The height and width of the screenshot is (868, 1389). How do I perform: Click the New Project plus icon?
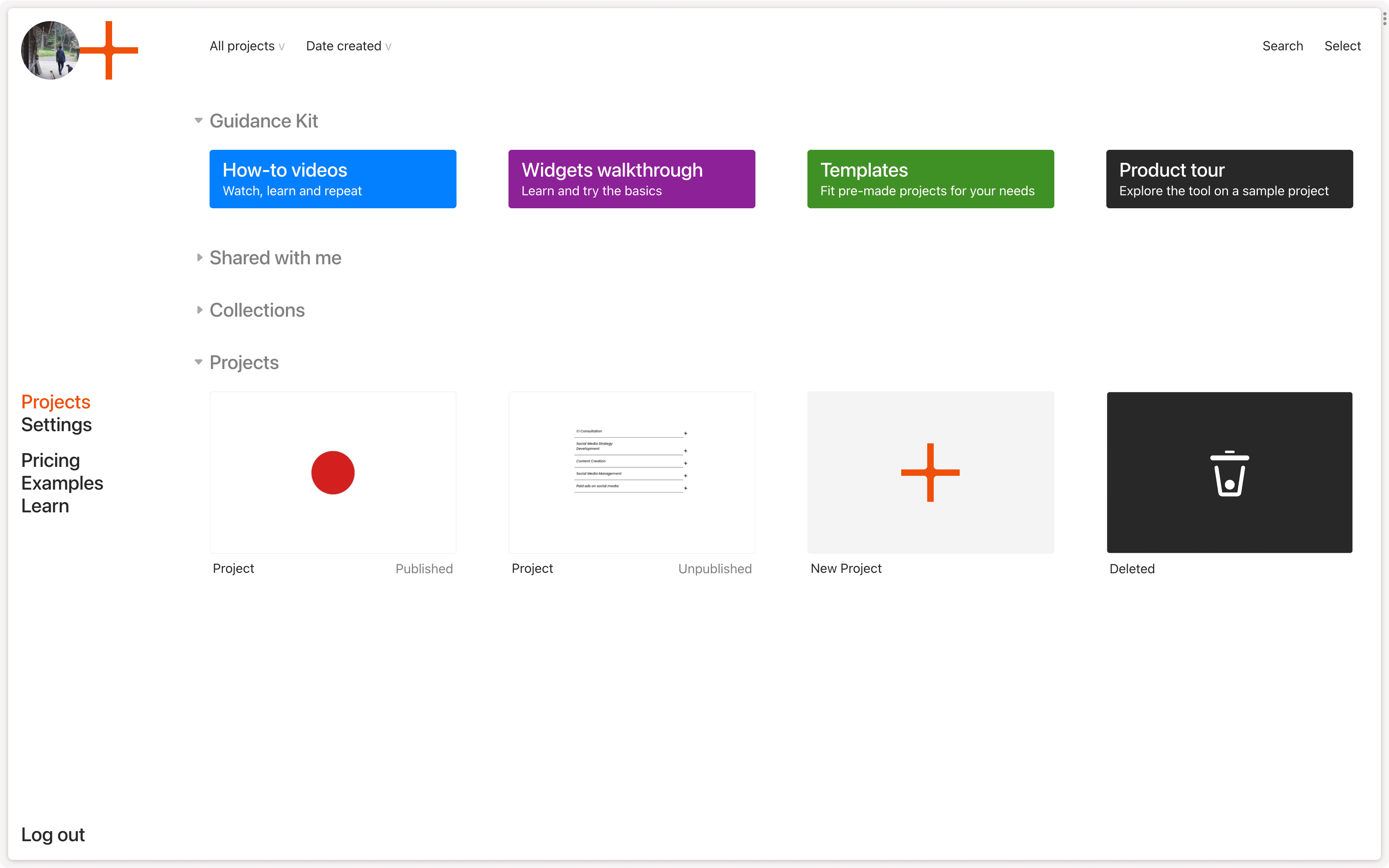click(x=930, y=472)
